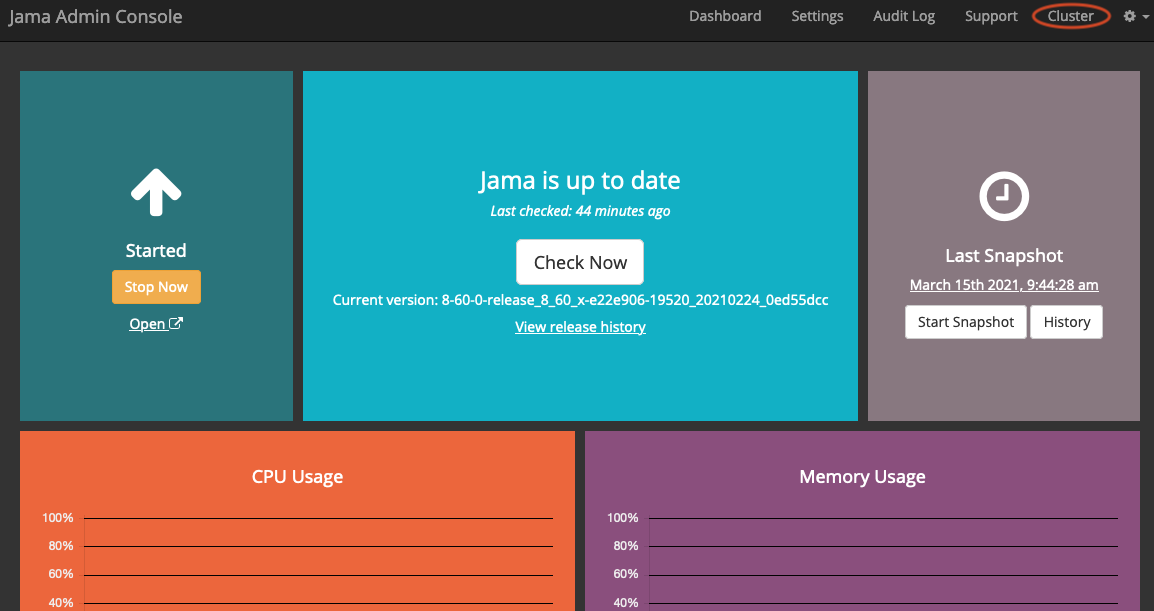Select the Current version text line
The width and height of the screenshot is (1154, 611).
pos(580,300)
